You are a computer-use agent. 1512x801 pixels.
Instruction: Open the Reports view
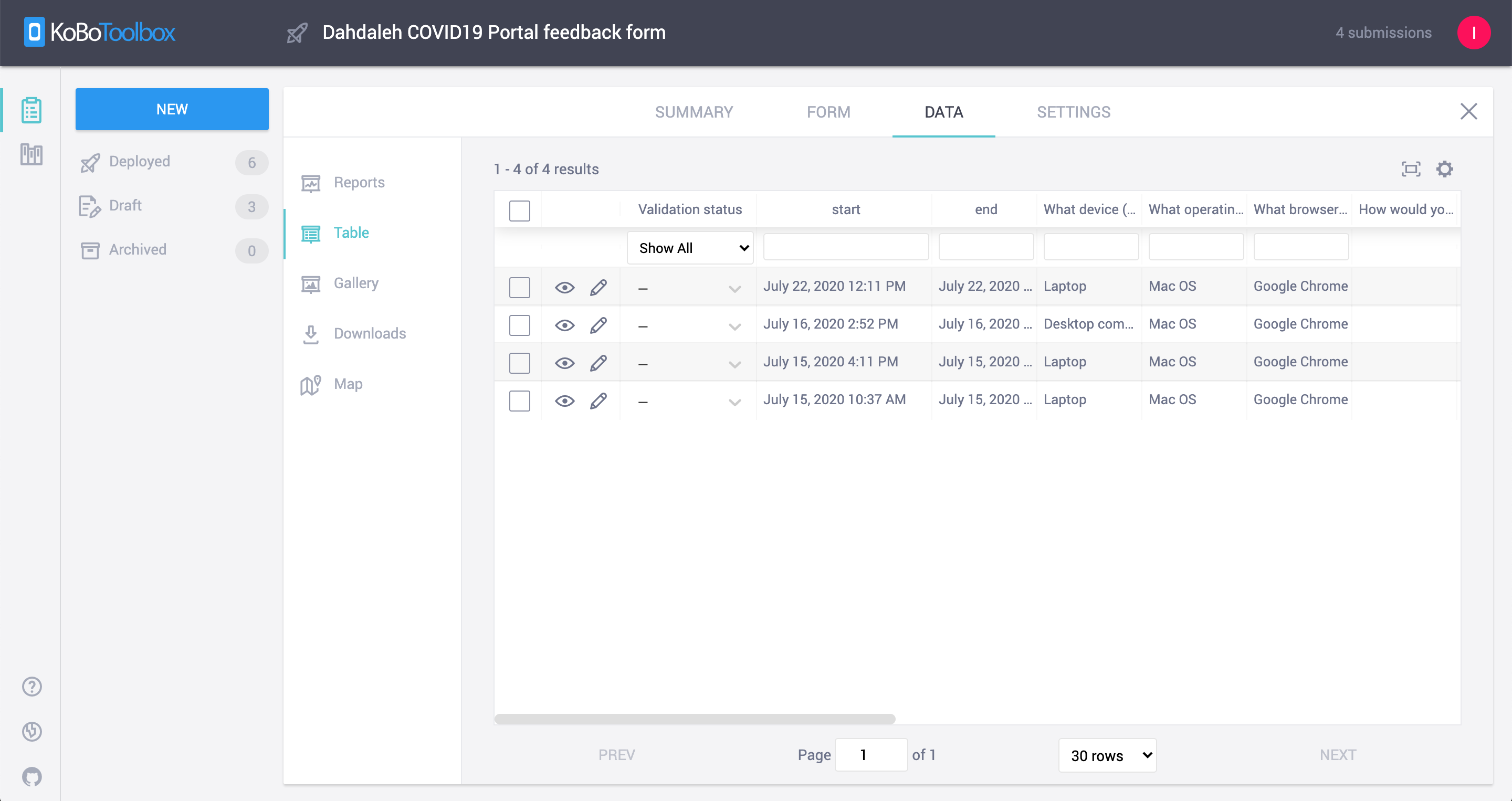click(359, 182)
